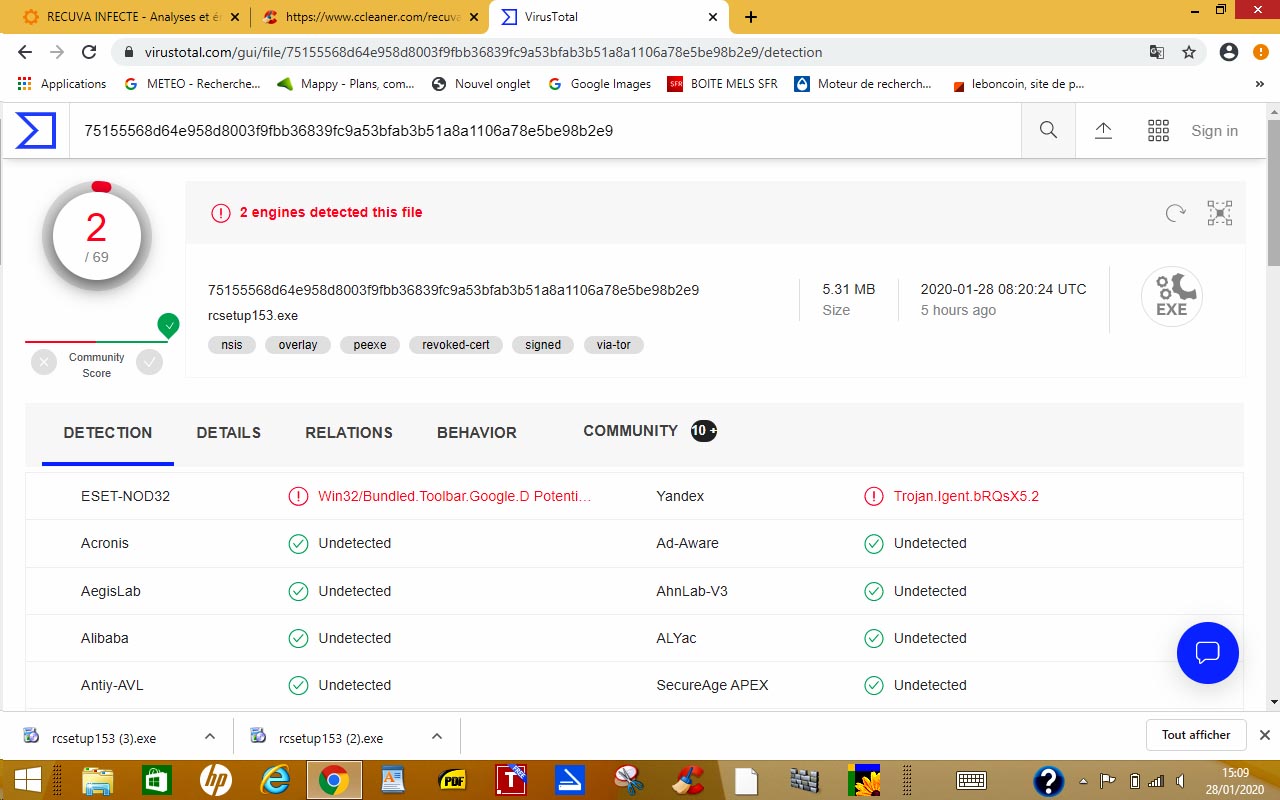Click Chrome back arrow
Image resolution: width=1280 pixels, height=800 pixels.
pyautogui.click(x=25, y=52)
